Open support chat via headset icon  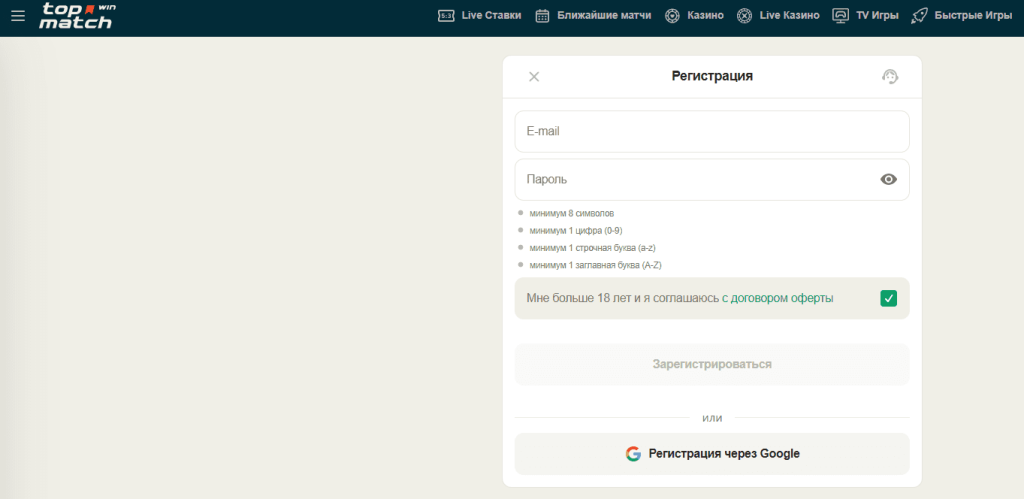[890, 77]
